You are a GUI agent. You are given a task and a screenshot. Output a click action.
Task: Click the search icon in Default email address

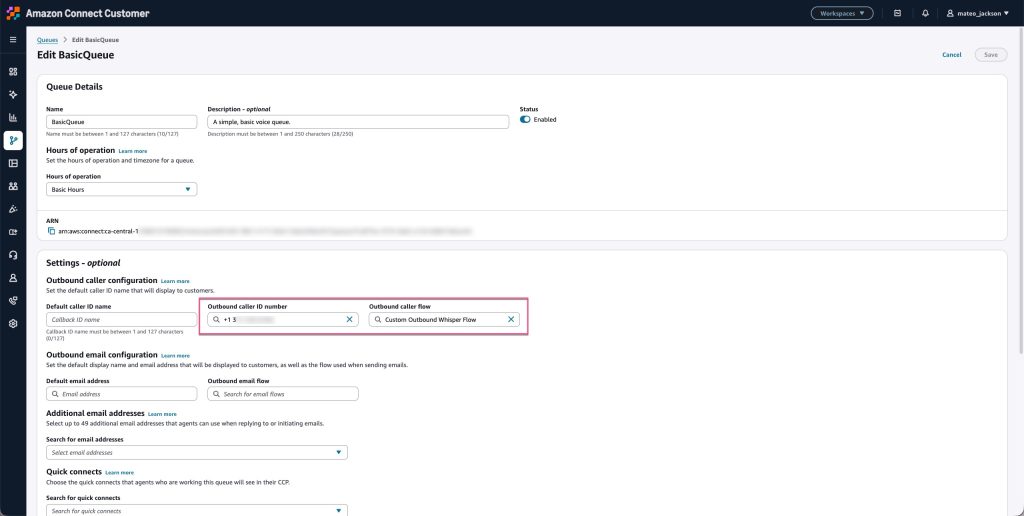pyautogui.click(x=55, y=394)
